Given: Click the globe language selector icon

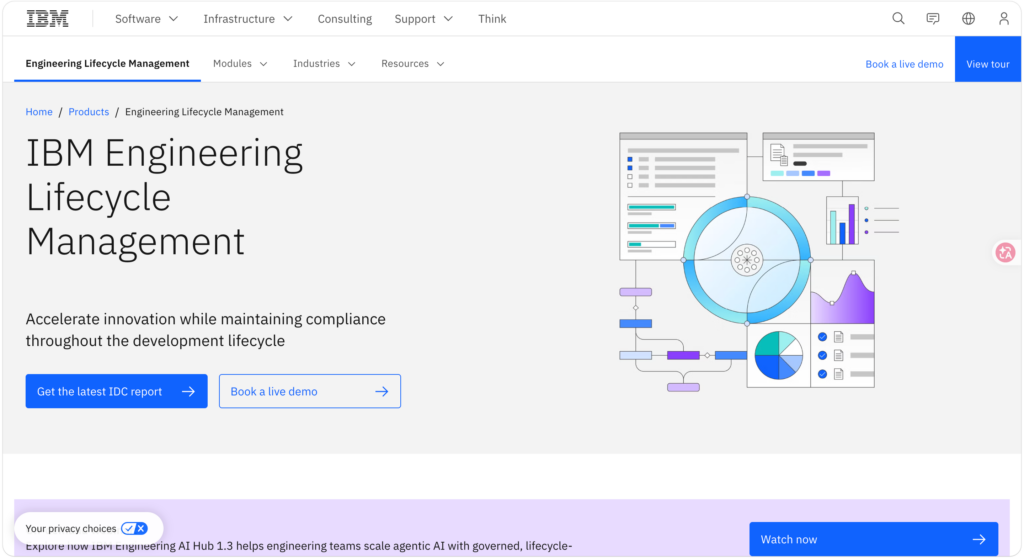Looking at the screenshot, I should click(968, 18).
